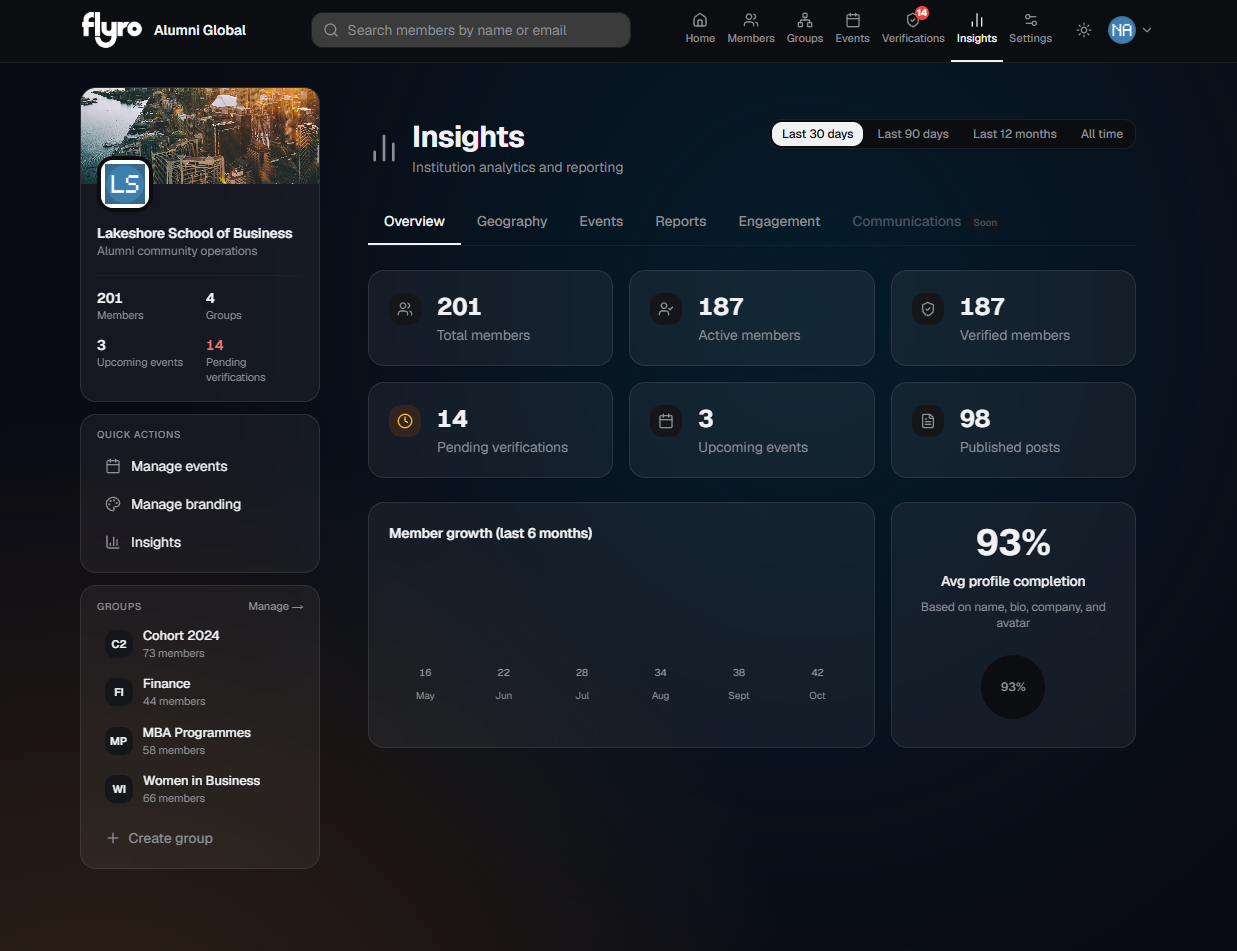The height and width of the screenshot is (951, 1237).
Task: Click the plus icon beside Create group
Action: point(113,838)
